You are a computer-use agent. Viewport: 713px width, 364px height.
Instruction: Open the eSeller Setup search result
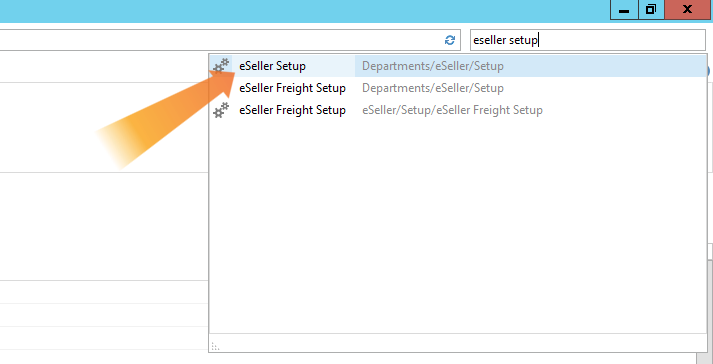272,66
